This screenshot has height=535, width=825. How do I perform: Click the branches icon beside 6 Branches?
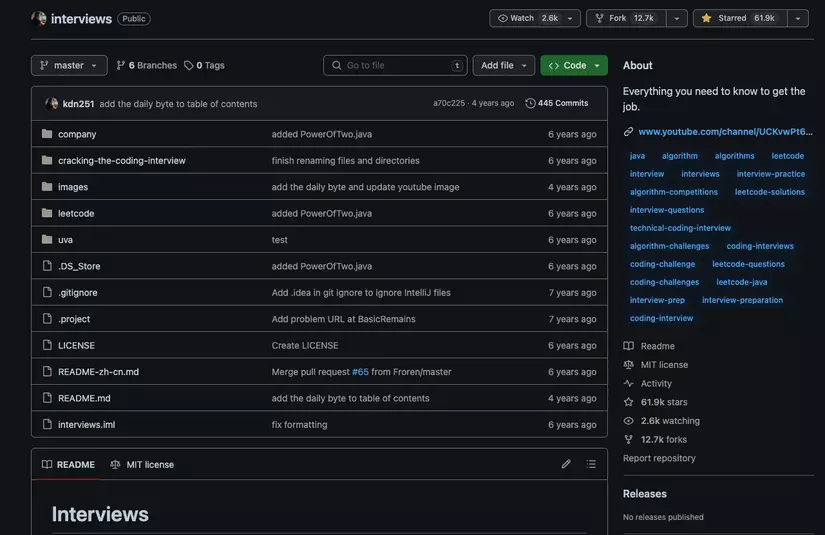tap(121, 65)
